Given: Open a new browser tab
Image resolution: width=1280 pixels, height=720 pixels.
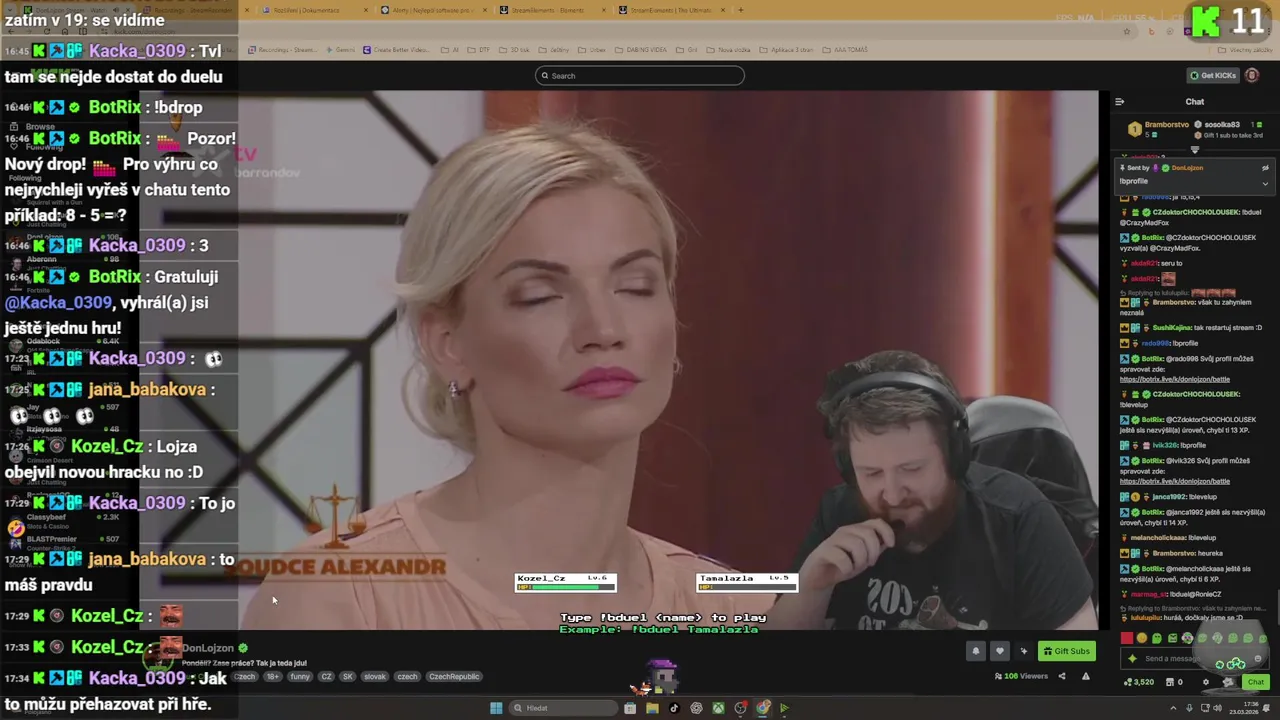Looking at the screenshot, I should (741, 10).
